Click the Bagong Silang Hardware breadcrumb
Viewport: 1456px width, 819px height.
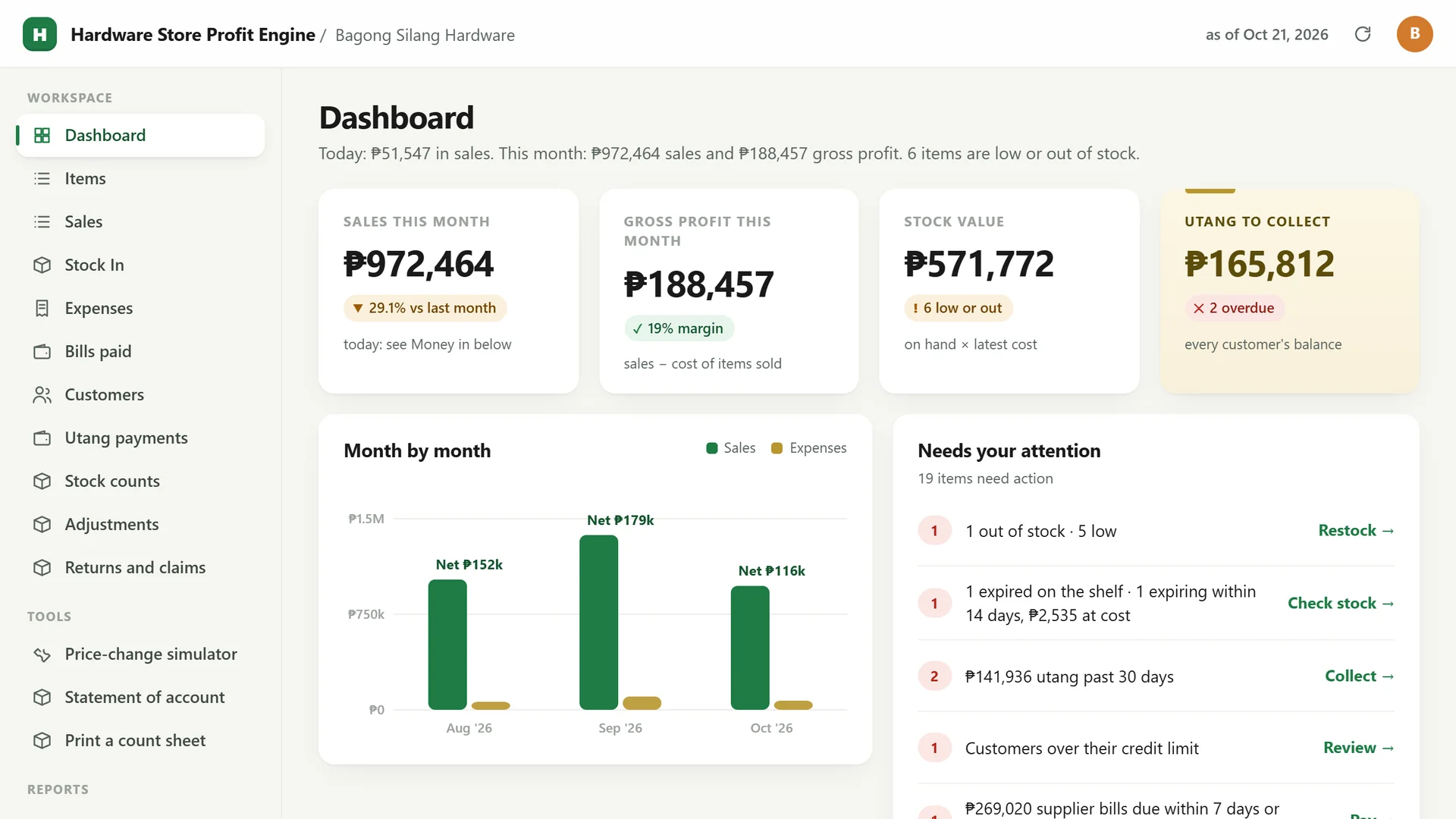point(425,35)
